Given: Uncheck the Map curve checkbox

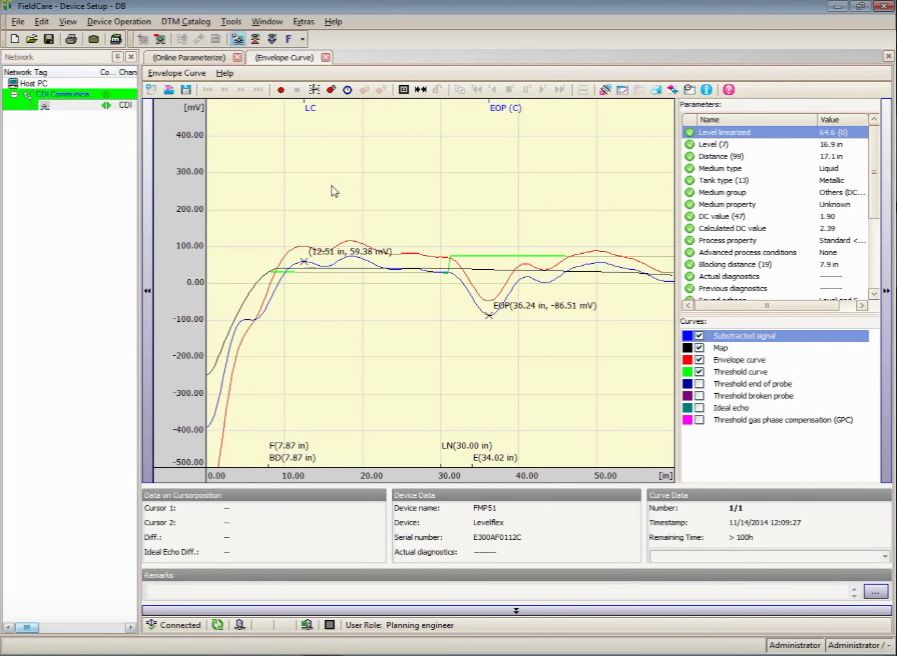Looking at the screenshot, I should pyautogui.click(x=699, y=348).
